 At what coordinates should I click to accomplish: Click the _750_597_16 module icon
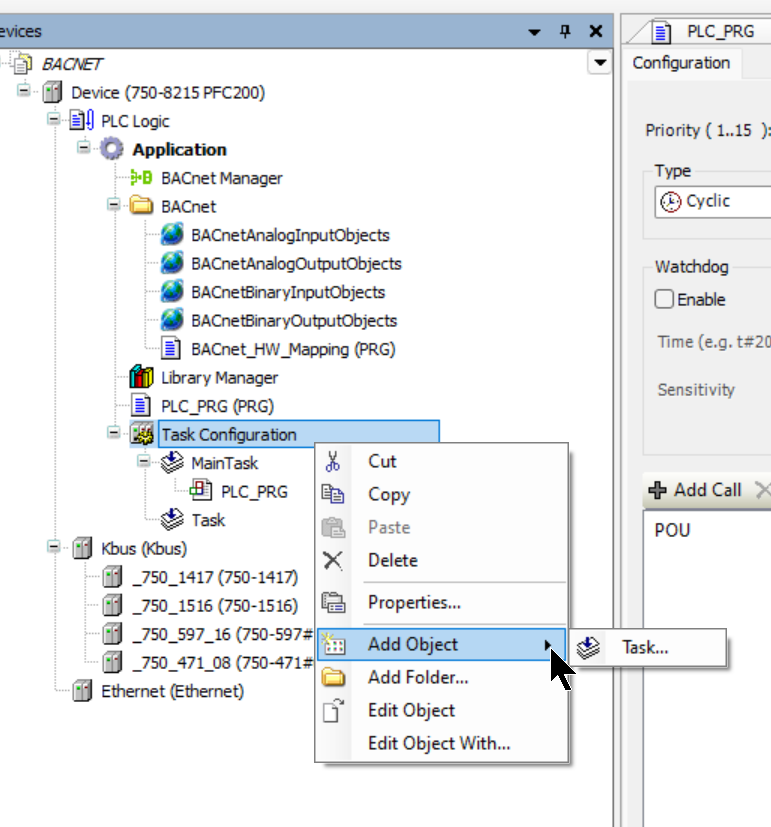pos(112,633)
